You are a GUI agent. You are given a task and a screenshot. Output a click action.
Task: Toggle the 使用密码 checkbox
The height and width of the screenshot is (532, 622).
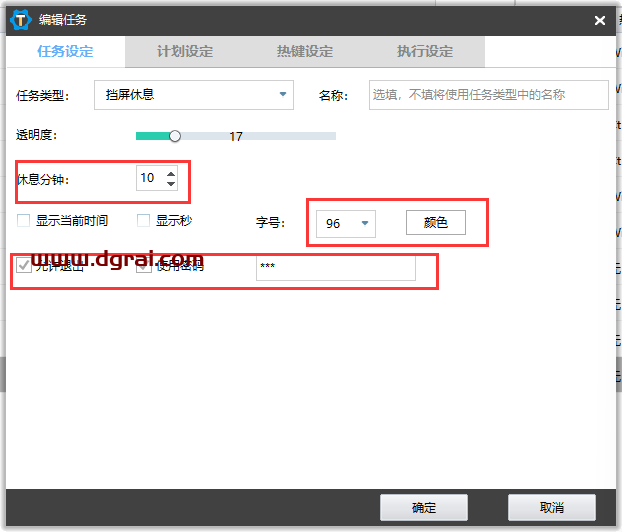click(144, 267)
